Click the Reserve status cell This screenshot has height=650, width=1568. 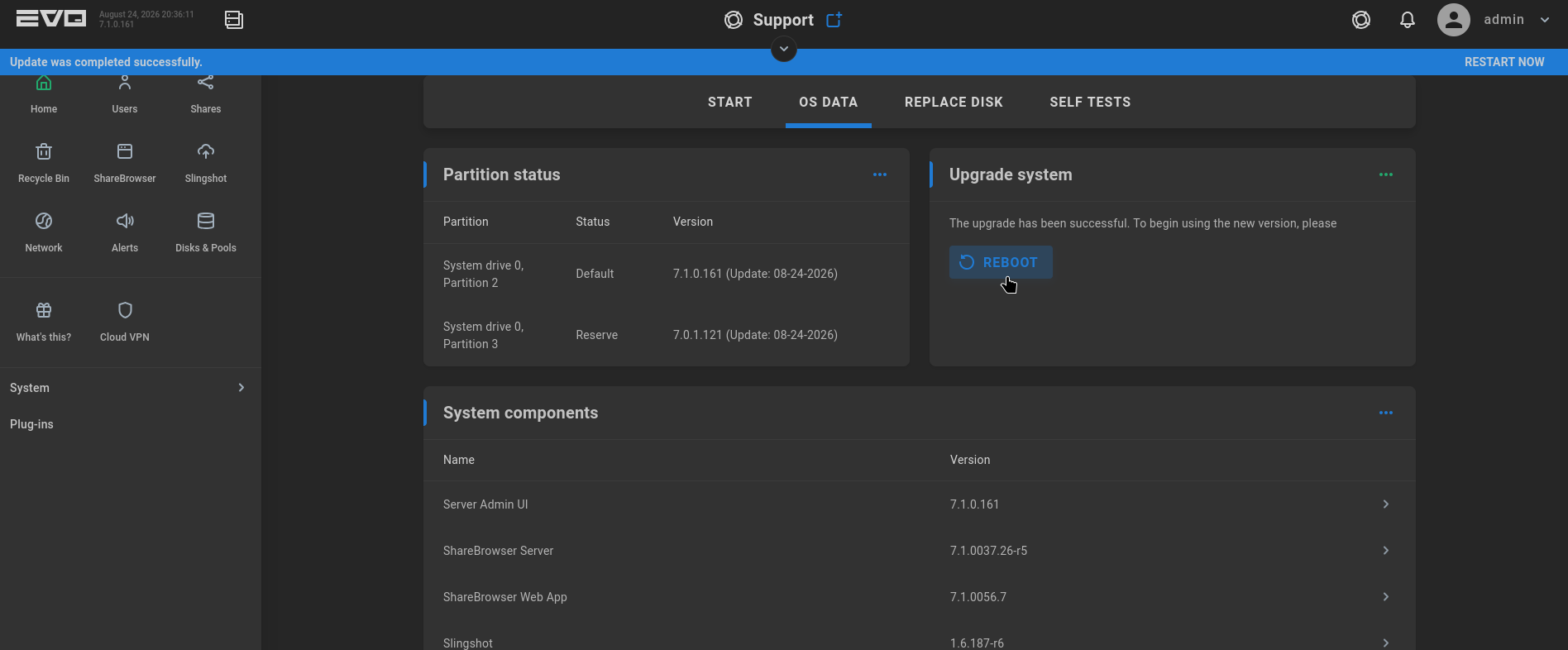[x=597, y=335]
